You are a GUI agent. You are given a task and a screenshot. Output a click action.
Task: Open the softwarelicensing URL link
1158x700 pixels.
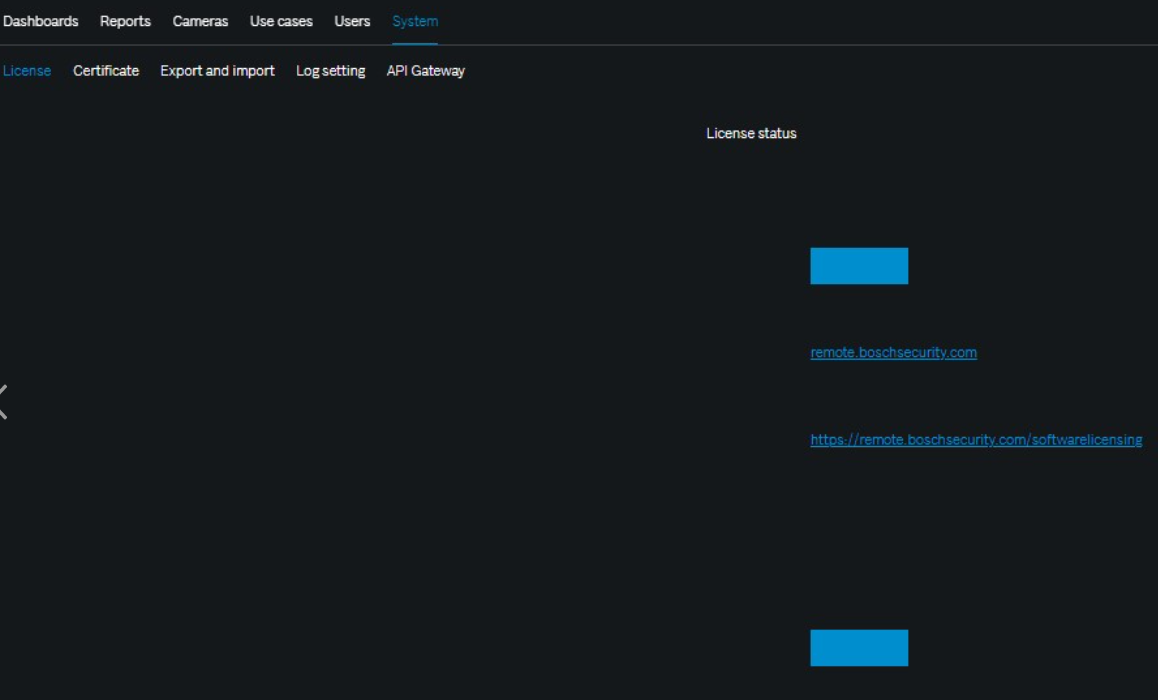click(976, 440)
